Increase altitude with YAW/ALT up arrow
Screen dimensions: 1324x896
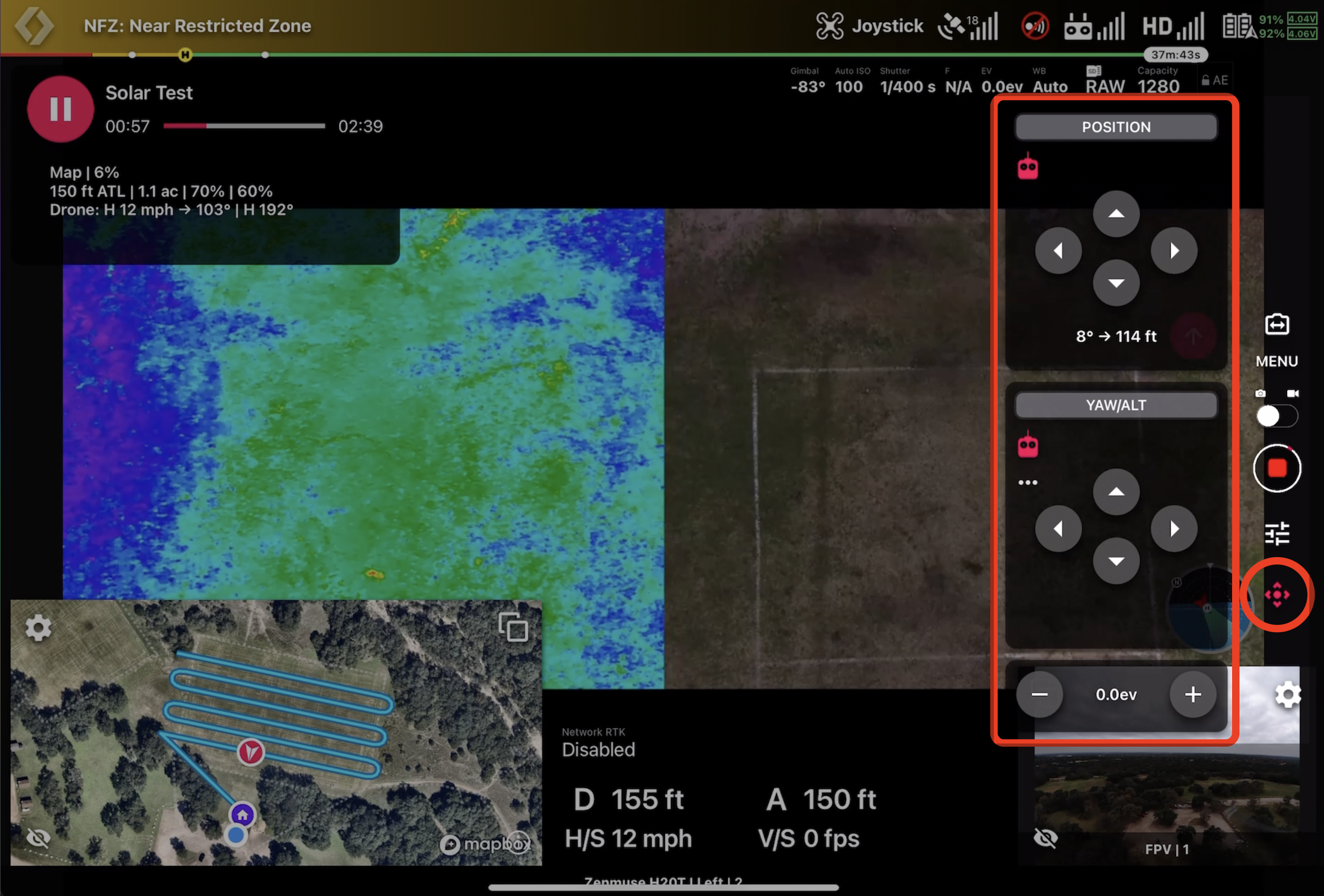[1116, 492]
